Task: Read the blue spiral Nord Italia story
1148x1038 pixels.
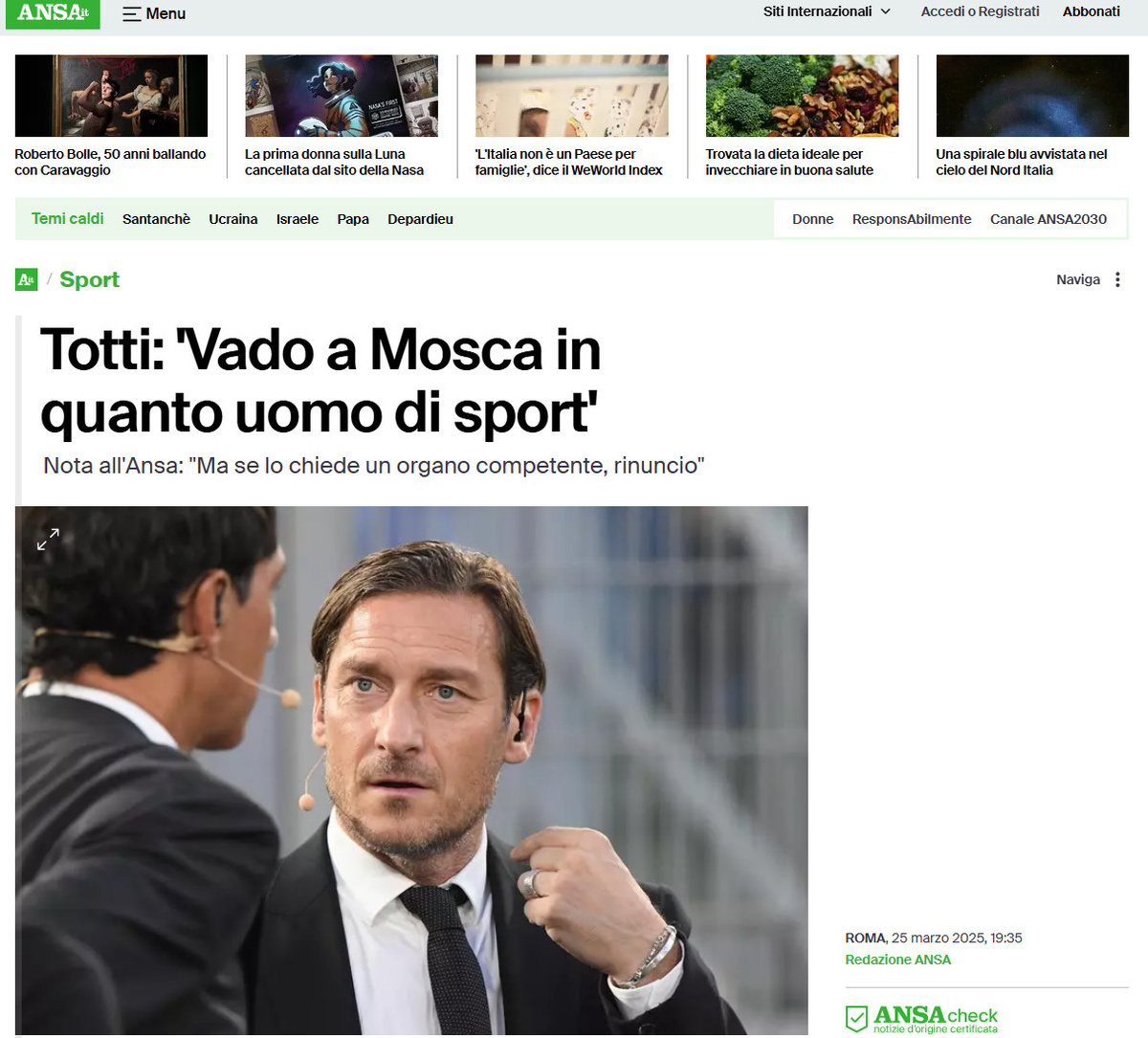Action: tap(1022, 162)
